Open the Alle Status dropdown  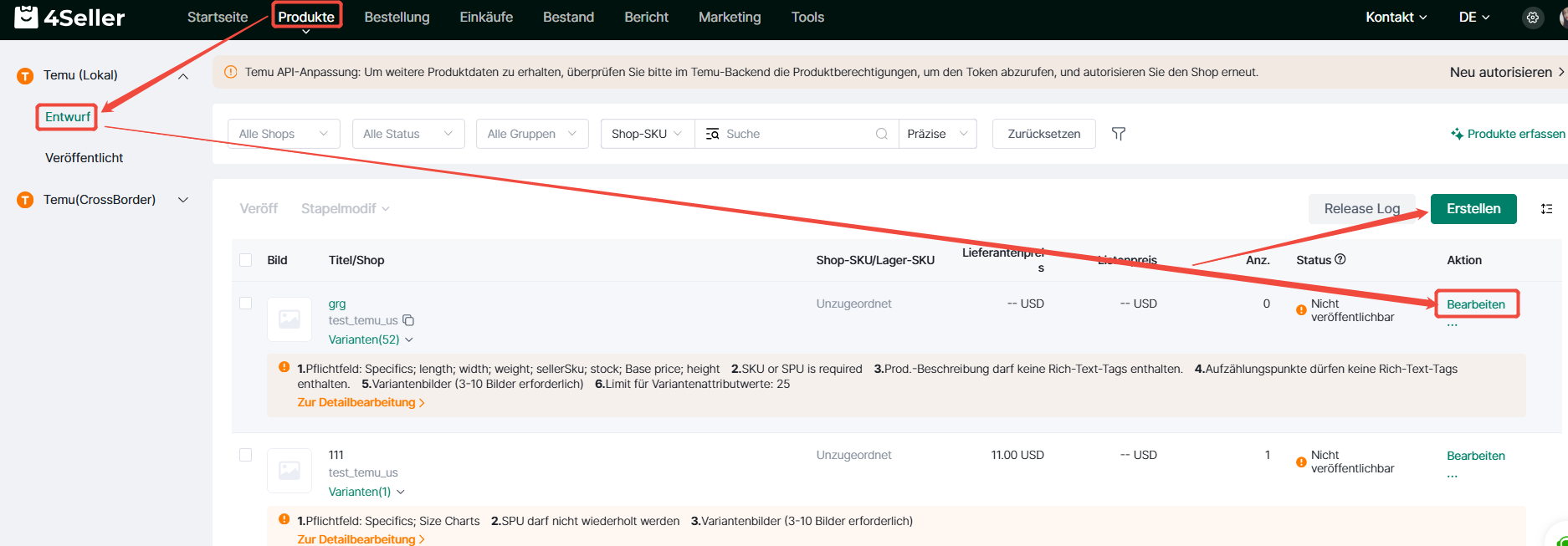coord(408,134)
